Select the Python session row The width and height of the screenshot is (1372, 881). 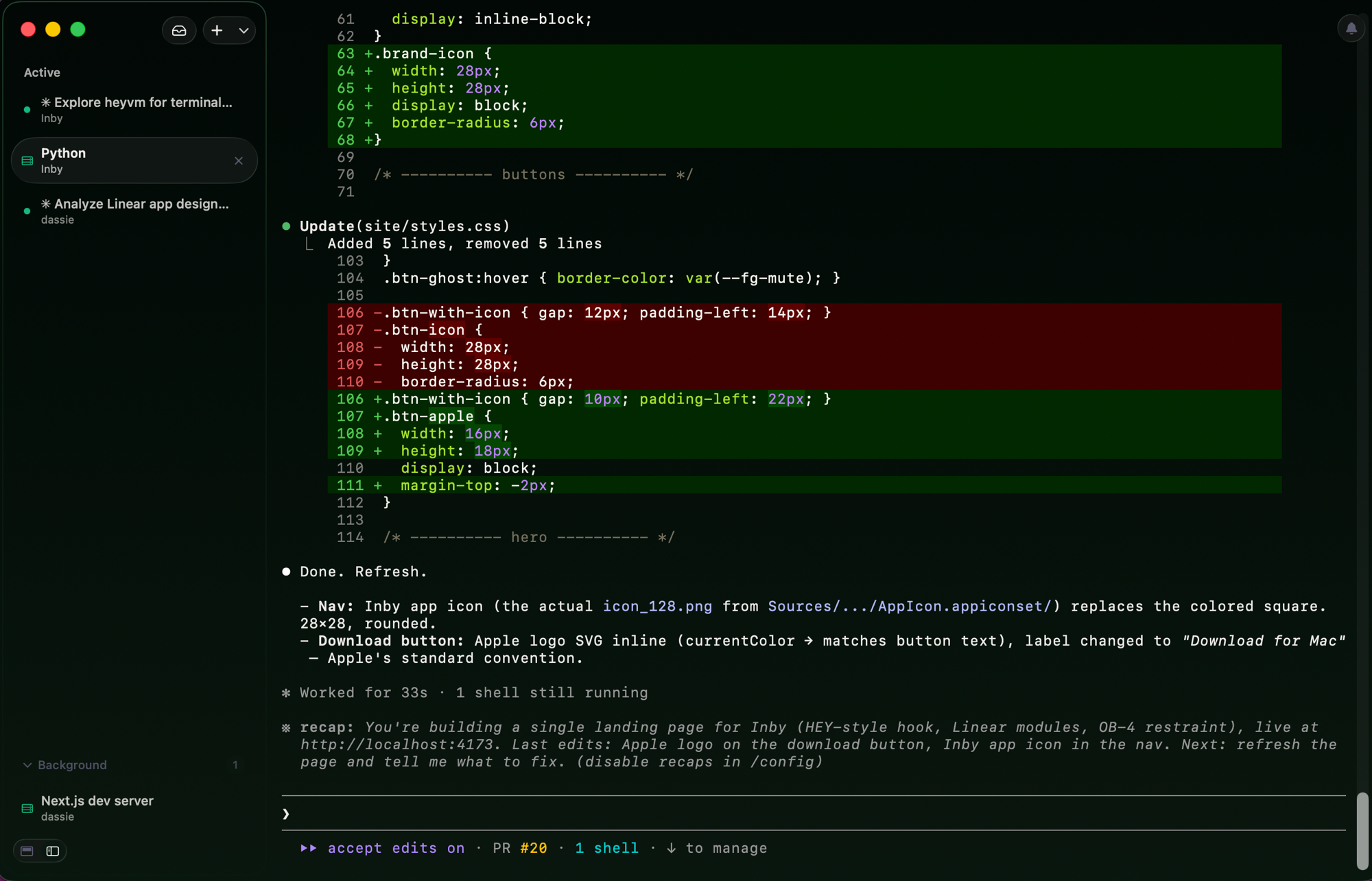[134, 161]
